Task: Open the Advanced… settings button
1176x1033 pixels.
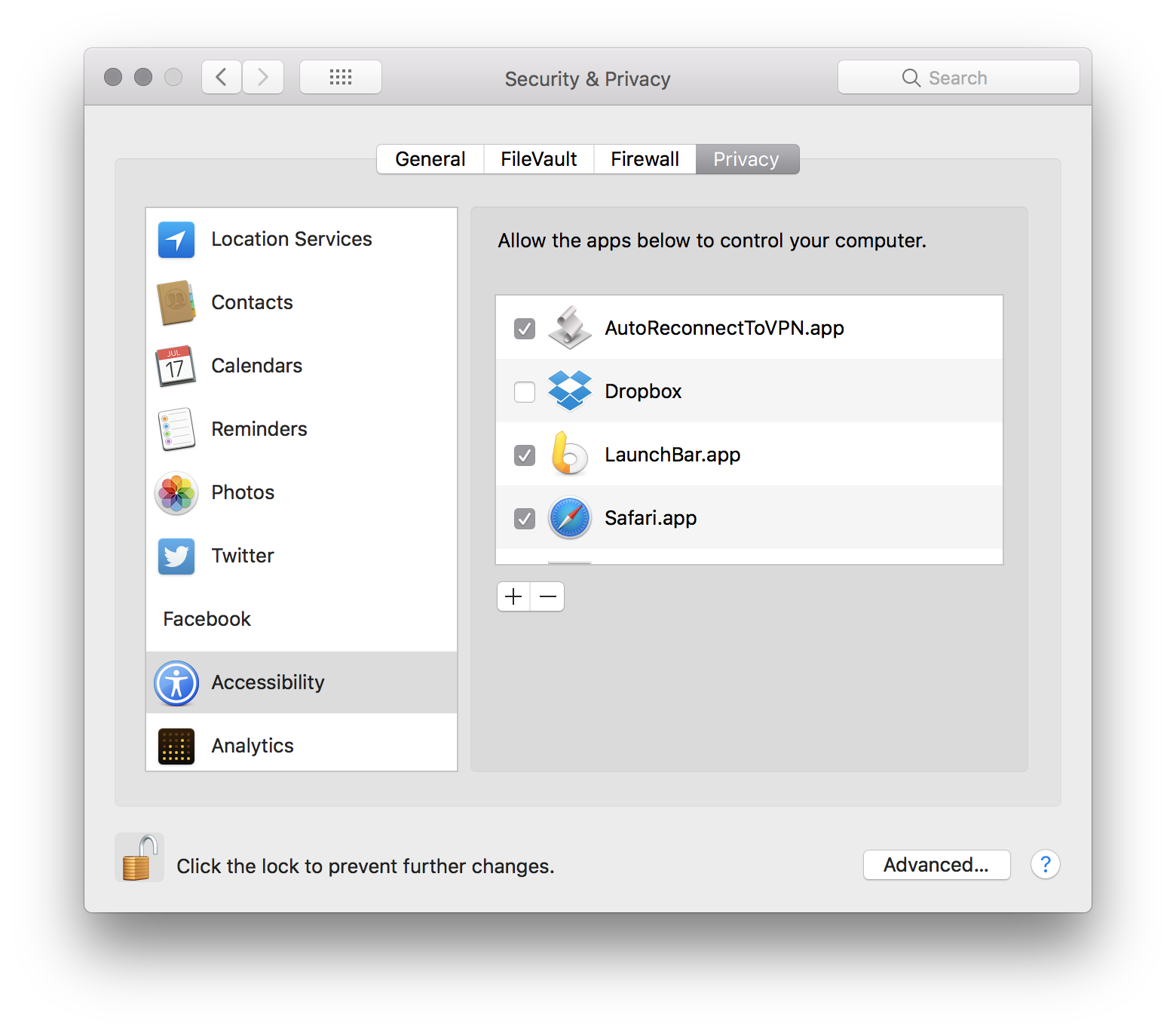Action: 936,865
